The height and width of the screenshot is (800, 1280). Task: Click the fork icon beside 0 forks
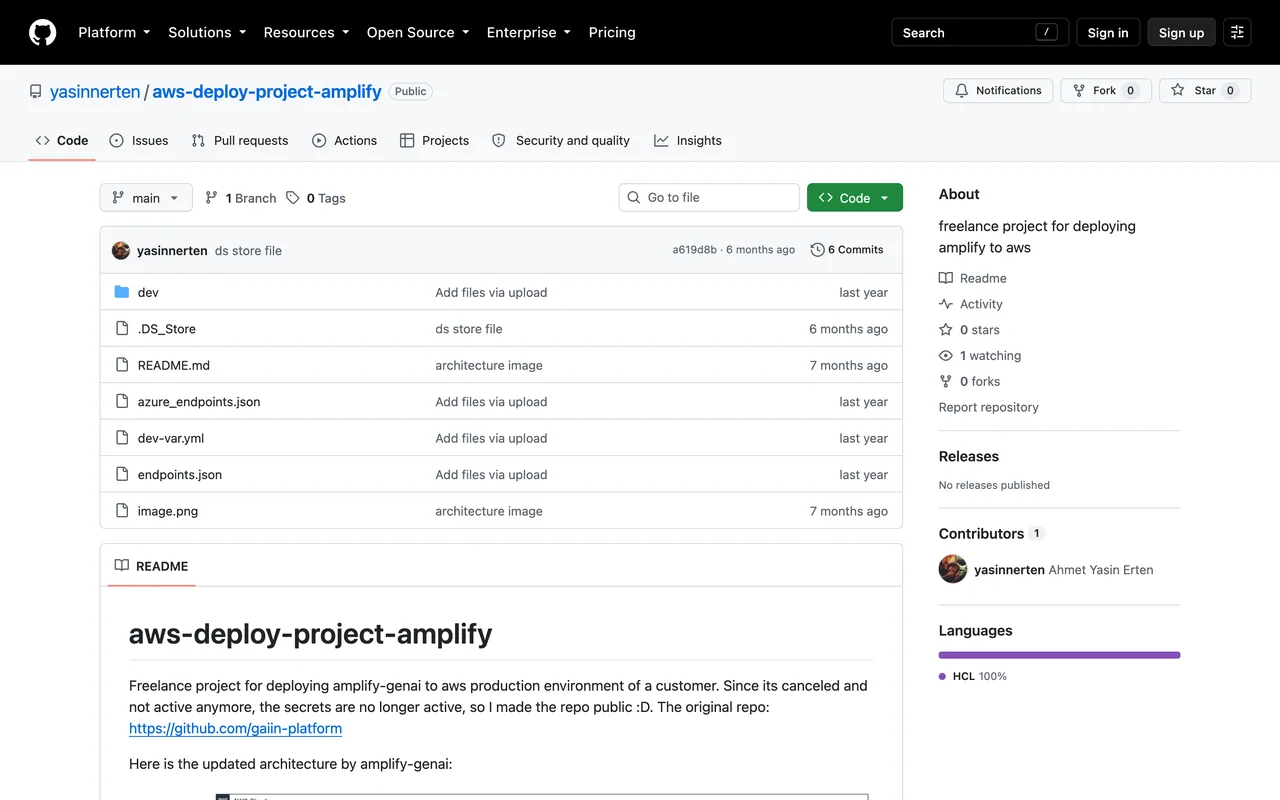[x=946, y=381]
